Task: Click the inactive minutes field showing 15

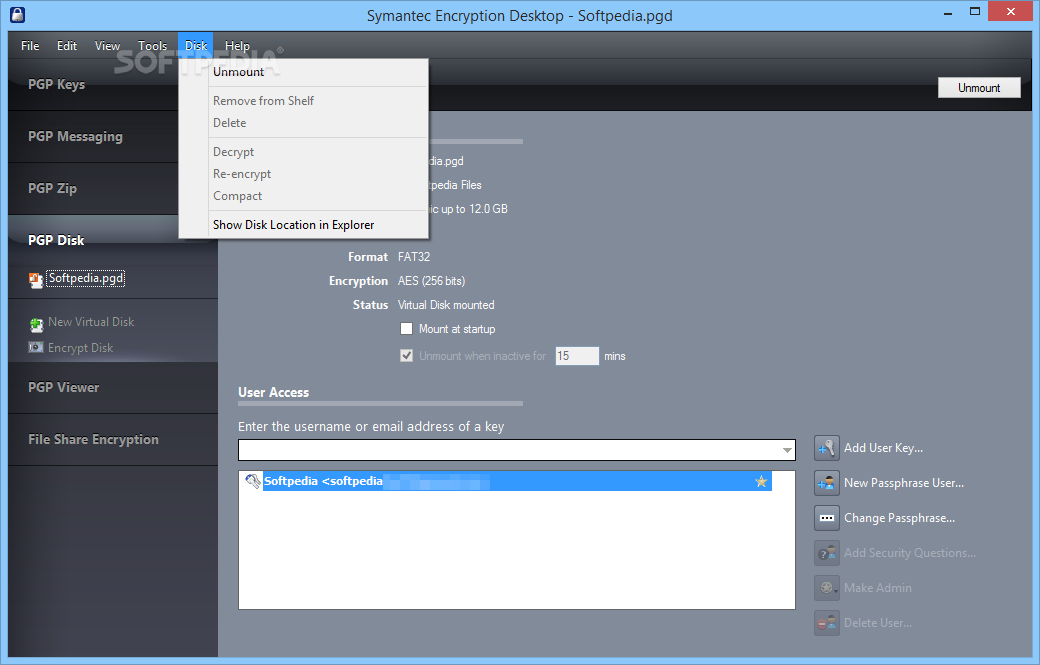Action: [x=577, y=356]
